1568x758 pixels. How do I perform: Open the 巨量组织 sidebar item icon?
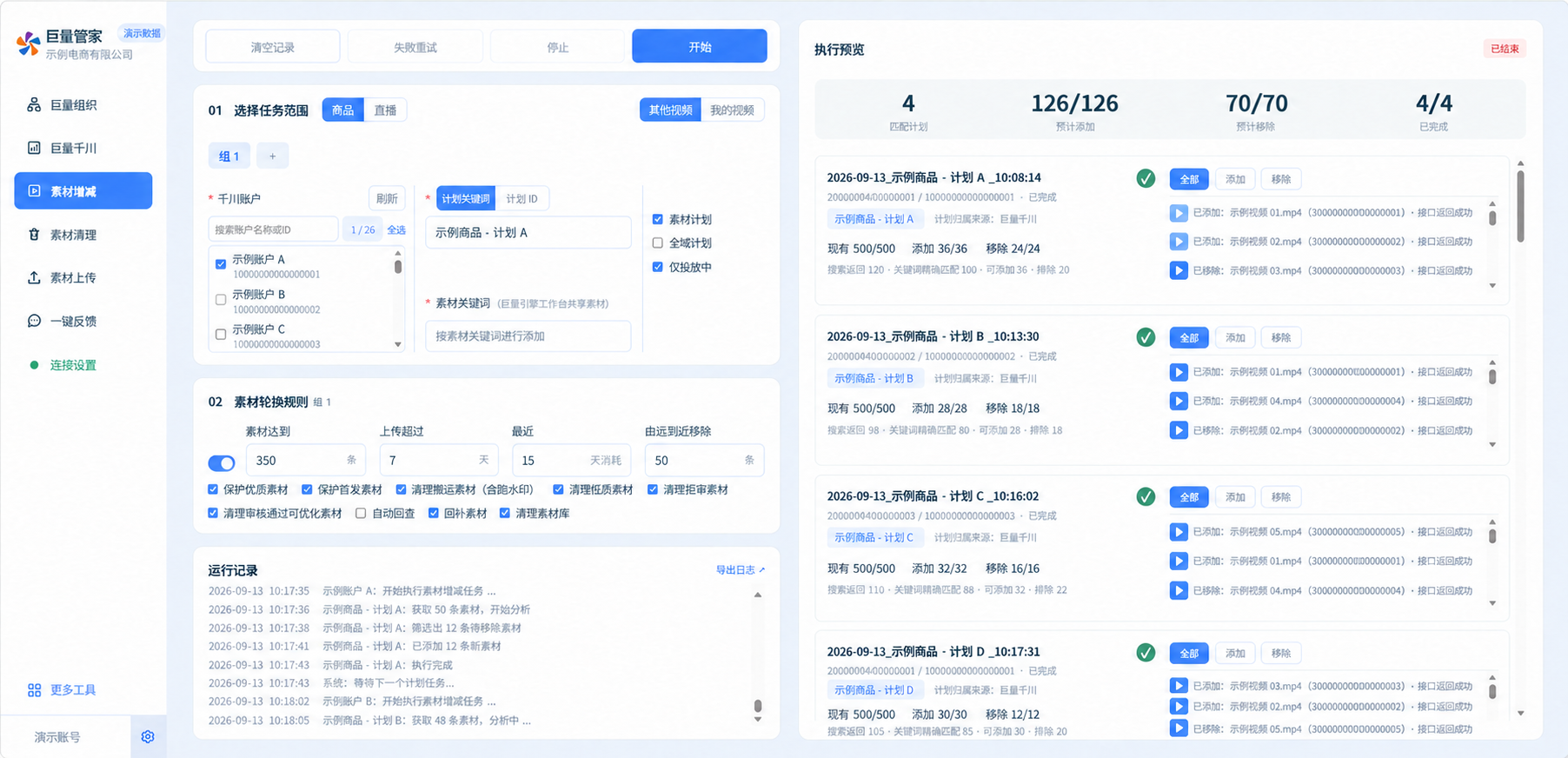pos(34,105)
